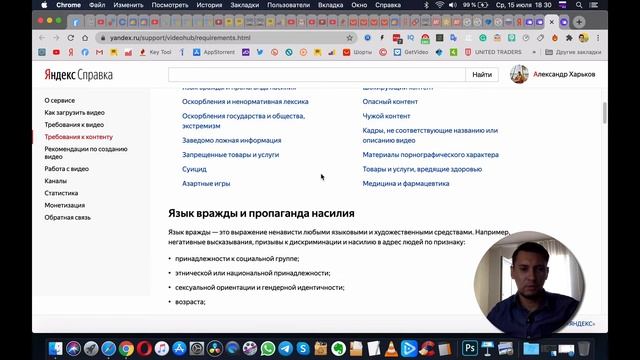This screenshot has height=360, width=640.
Task: Click the back navigation arrow
Action: [x=42, y=38]
